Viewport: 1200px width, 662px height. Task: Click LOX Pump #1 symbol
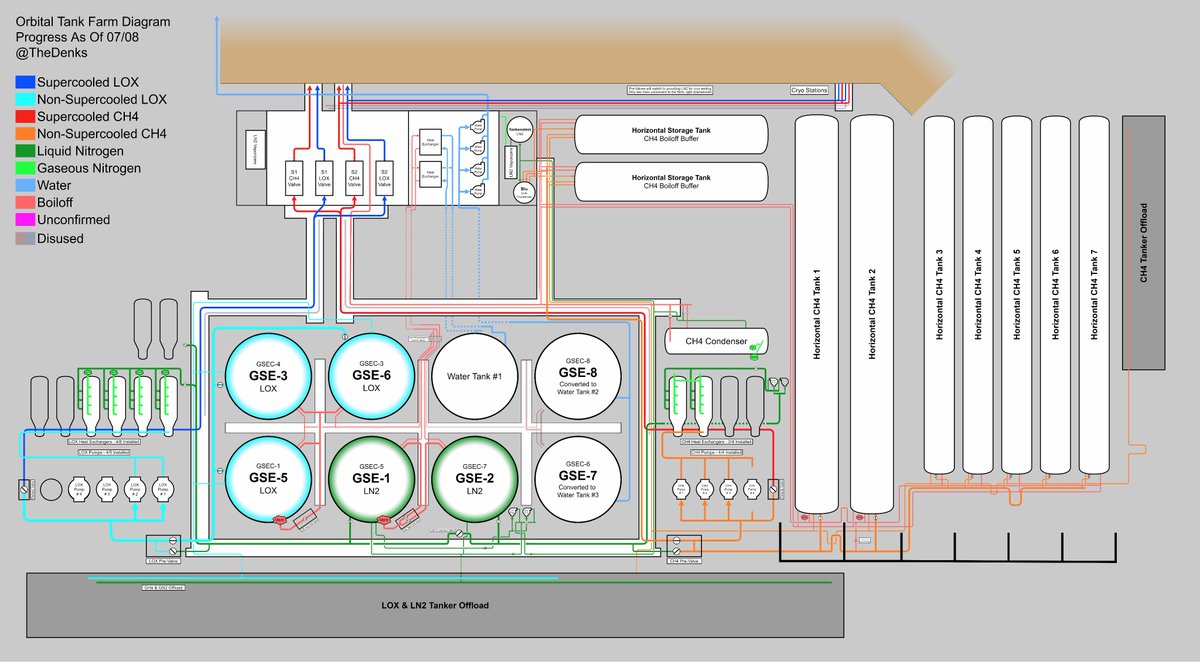click(x=162, y=490)
